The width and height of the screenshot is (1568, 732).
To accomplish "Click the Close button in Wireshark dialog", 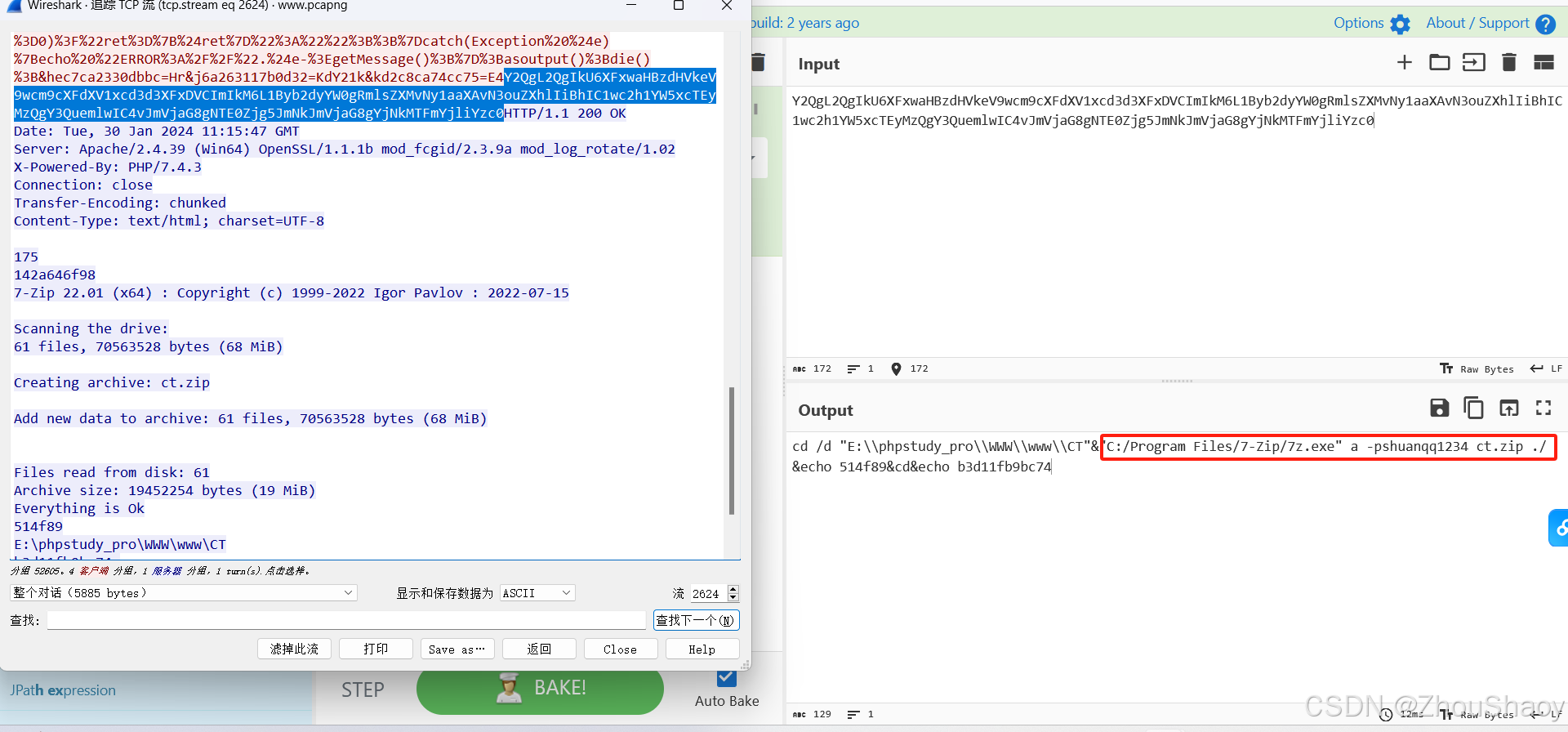I will (621, 649).
